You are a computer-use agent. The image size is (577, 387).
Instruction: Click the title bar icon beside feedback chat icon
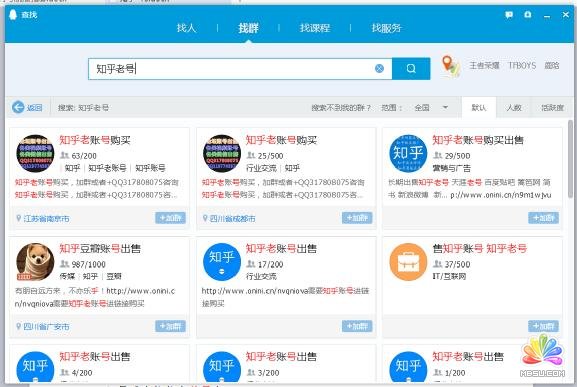[528, 15]
